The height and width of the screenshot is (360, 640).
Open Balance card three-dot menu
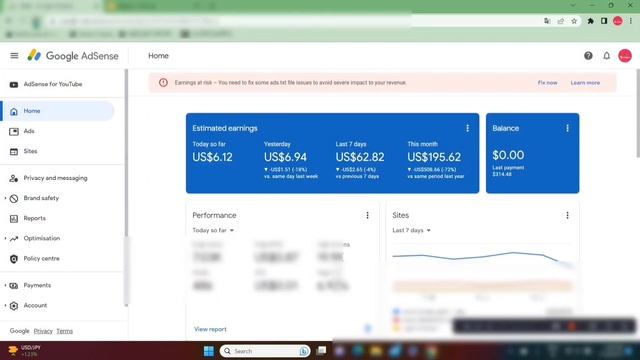(567, 128)
